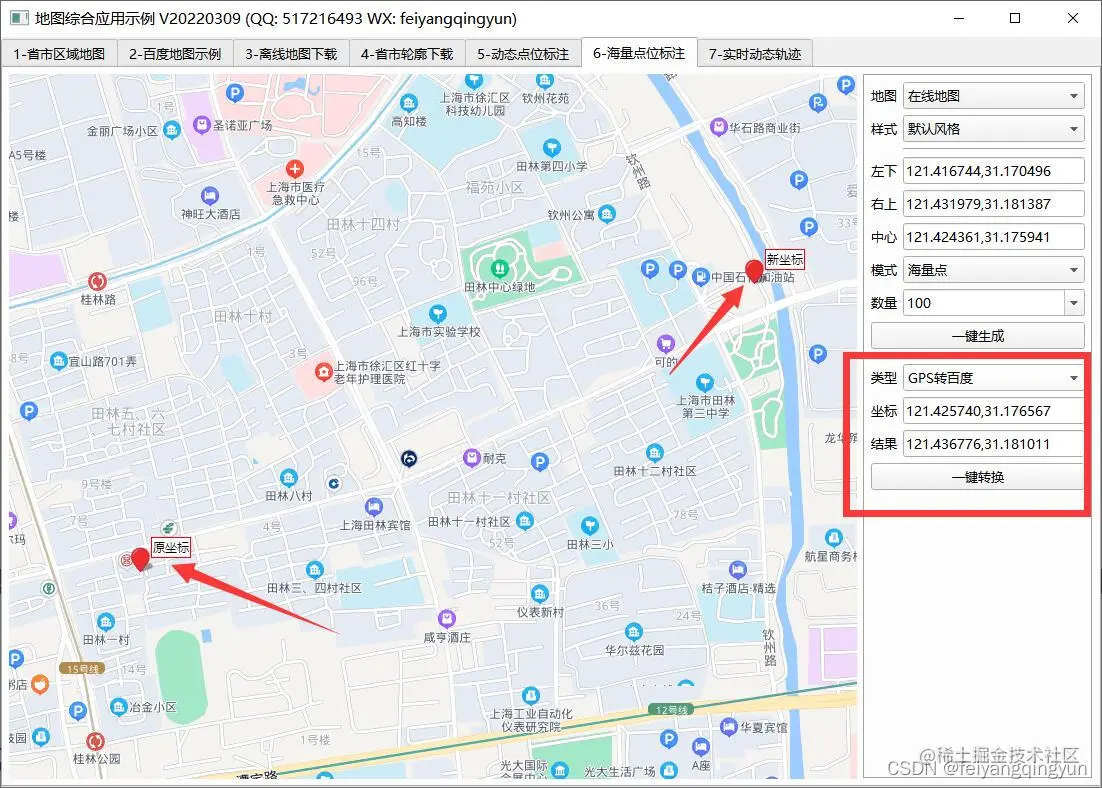
Task: Click the 航星商务 building icon
Action: (x=834, y=538)
